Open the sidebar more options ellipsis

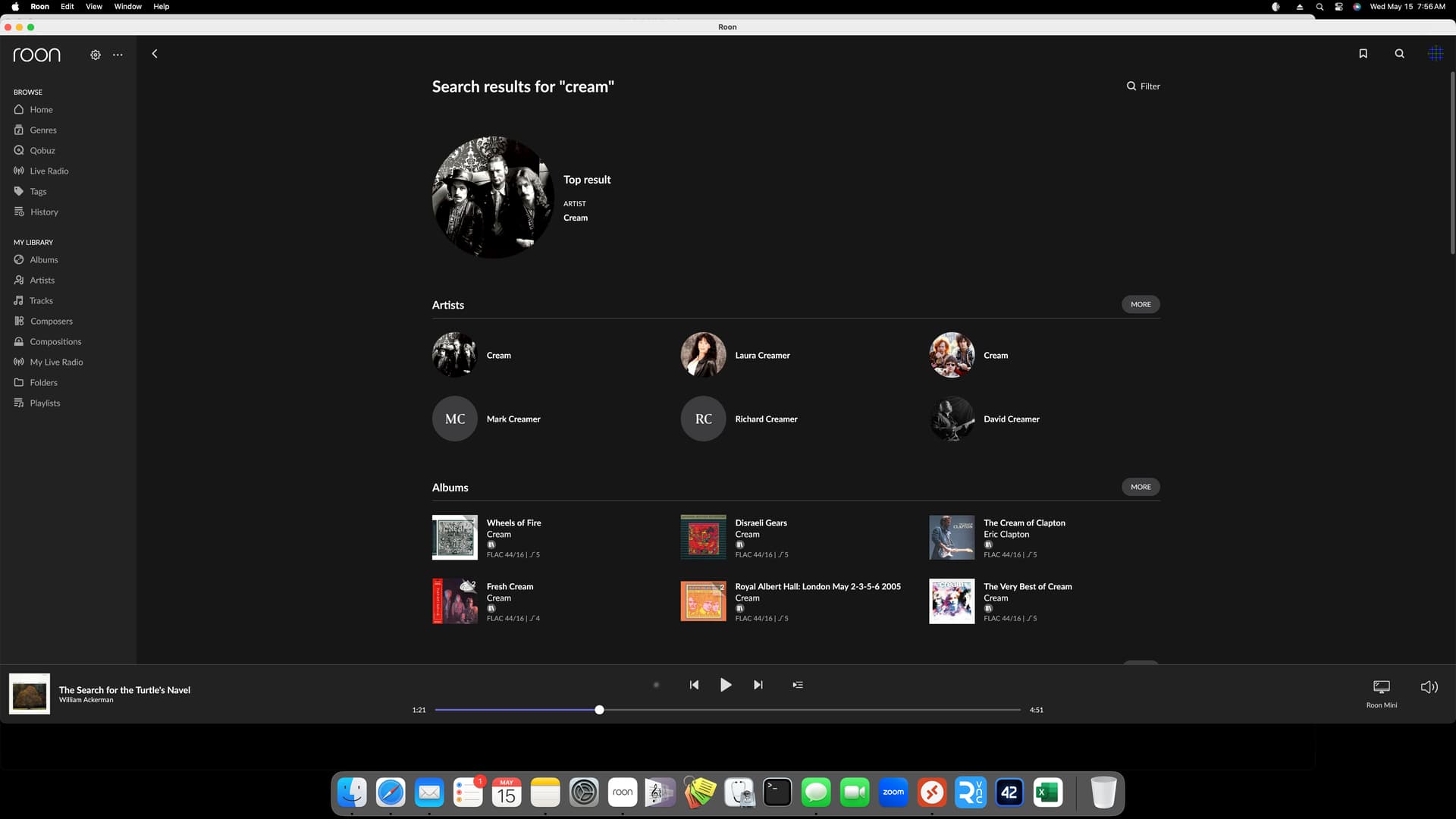(118, 55)
